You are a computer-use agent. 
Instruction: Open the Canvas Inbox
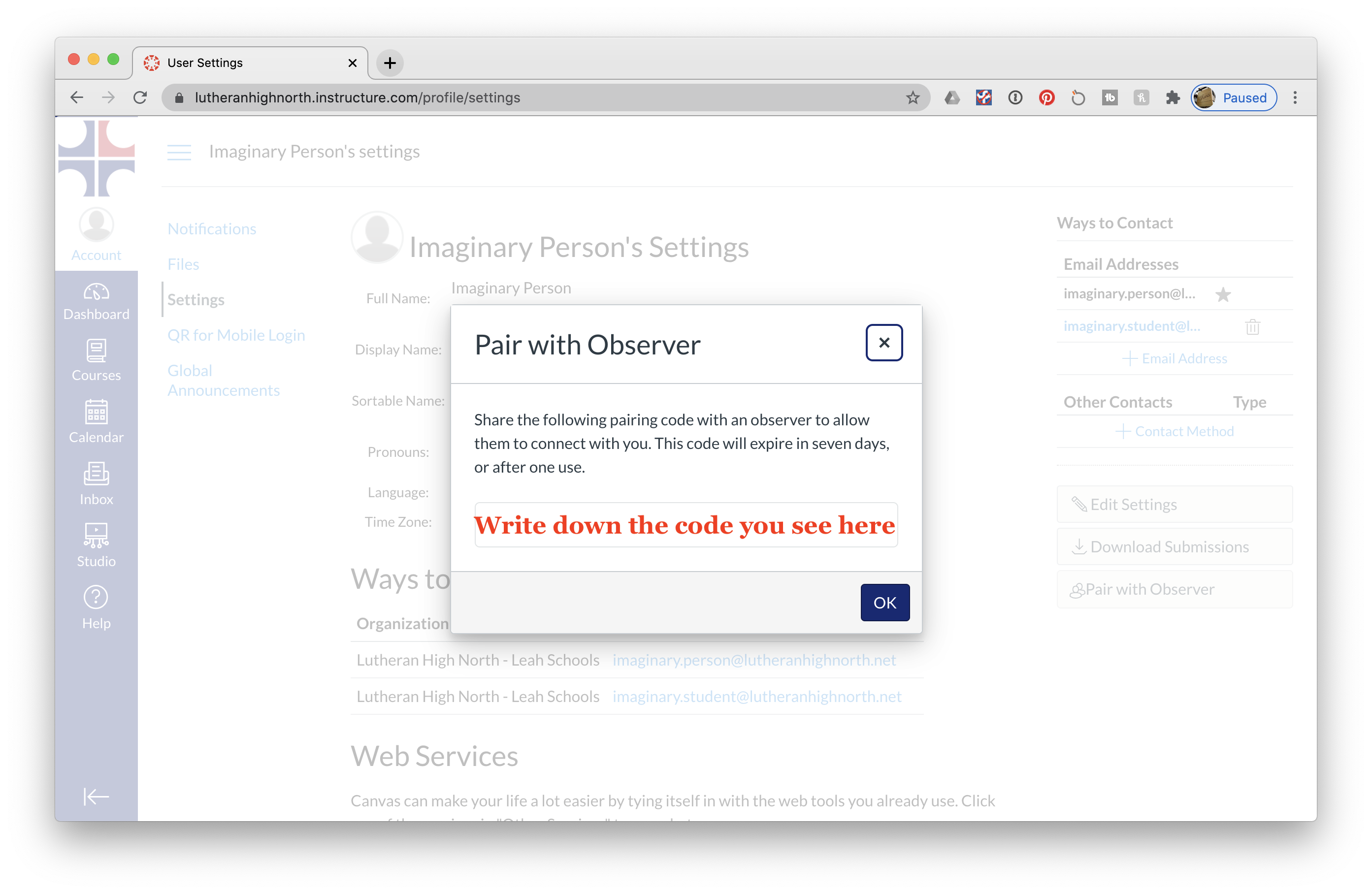coord(96,484)
